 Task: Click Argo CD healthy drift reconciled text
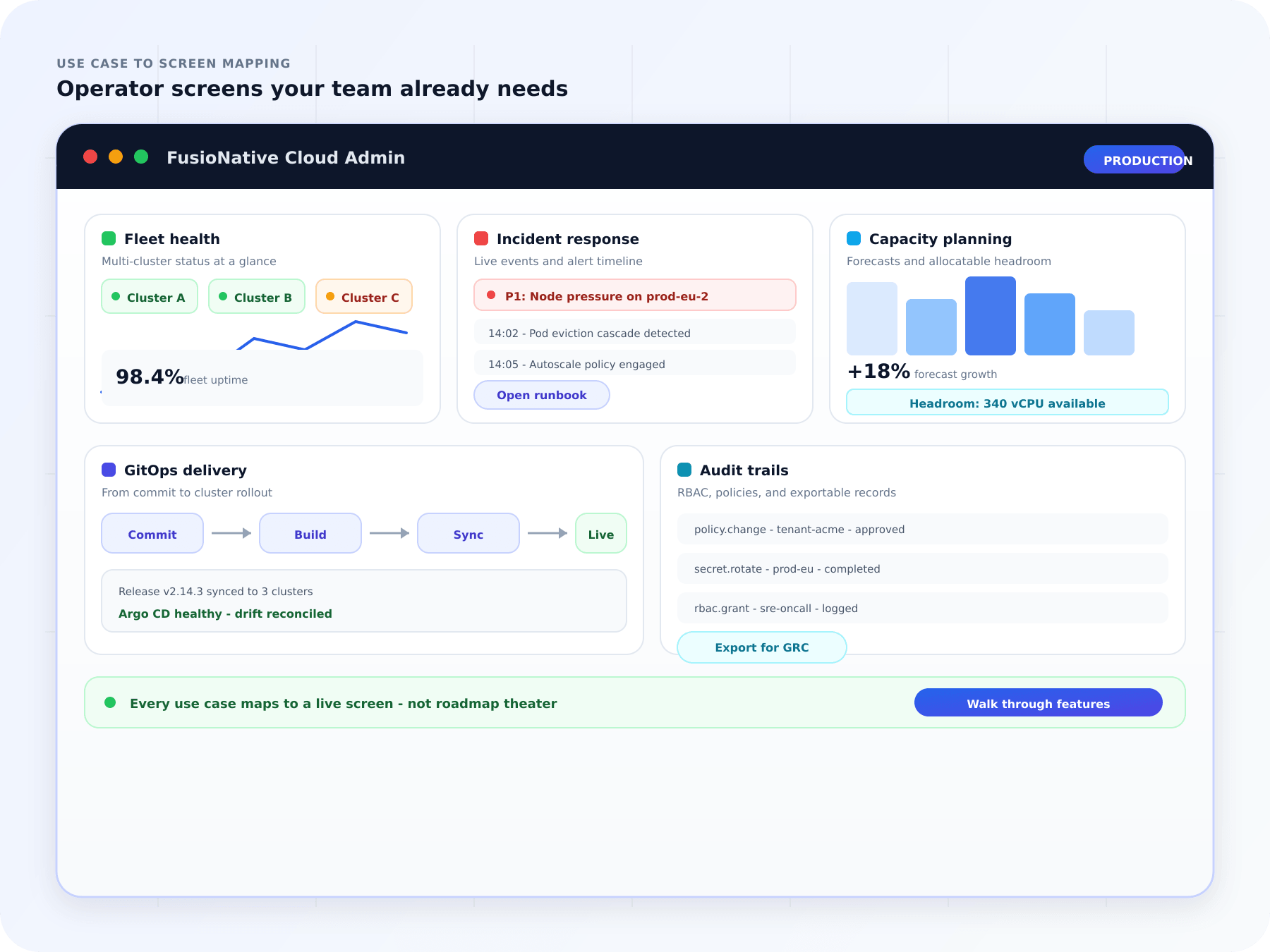pyautogui.click(x=225, y=614)
